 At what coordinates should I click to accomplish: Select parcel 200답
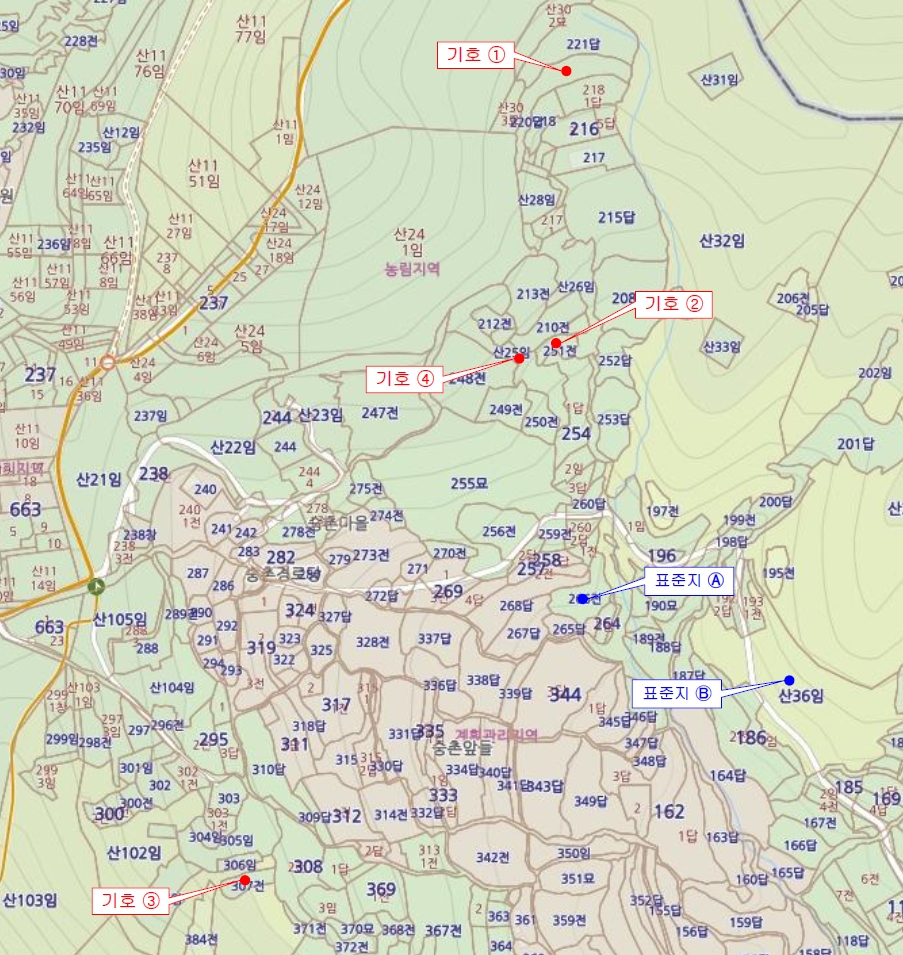[x=776, y=502]
